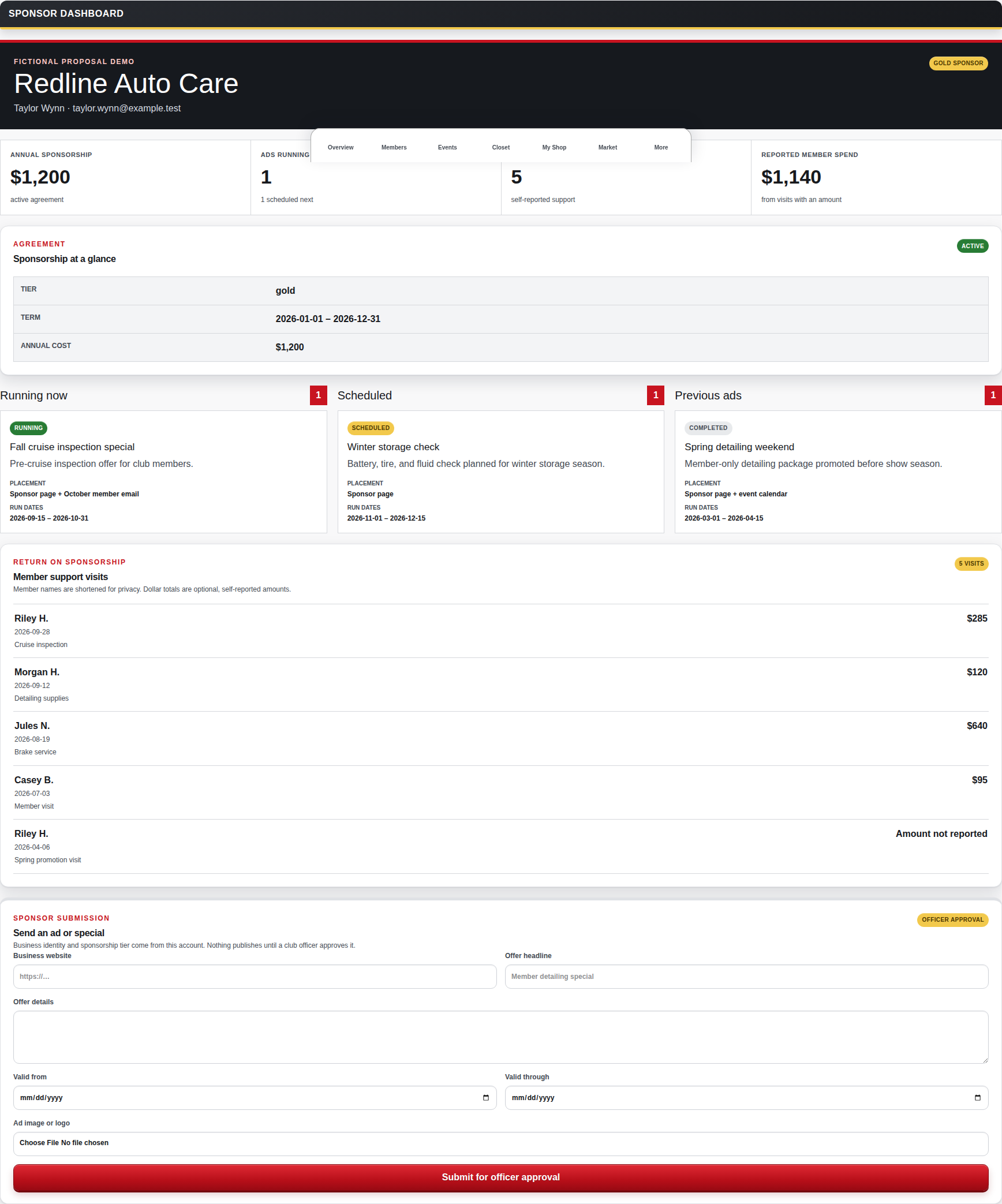Click the Active status badge

[x=973, y=246]
